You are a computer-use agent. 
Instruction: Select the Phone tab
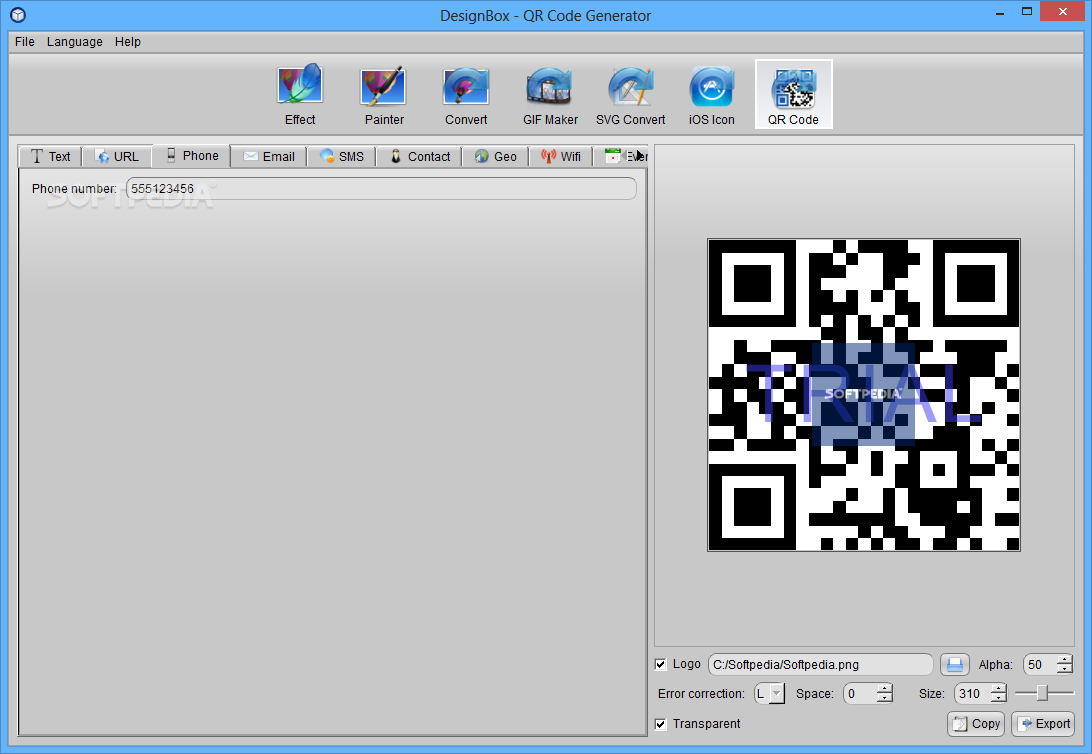tap(192, 155)
